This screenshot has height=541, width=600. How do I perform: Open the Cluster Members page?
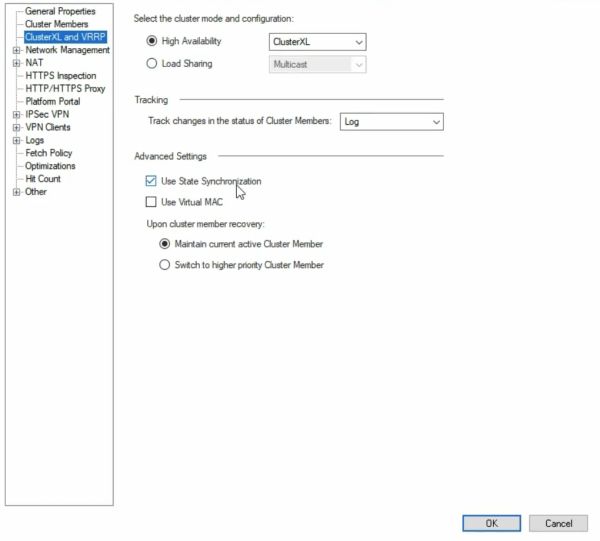click(x=57, y=24)
